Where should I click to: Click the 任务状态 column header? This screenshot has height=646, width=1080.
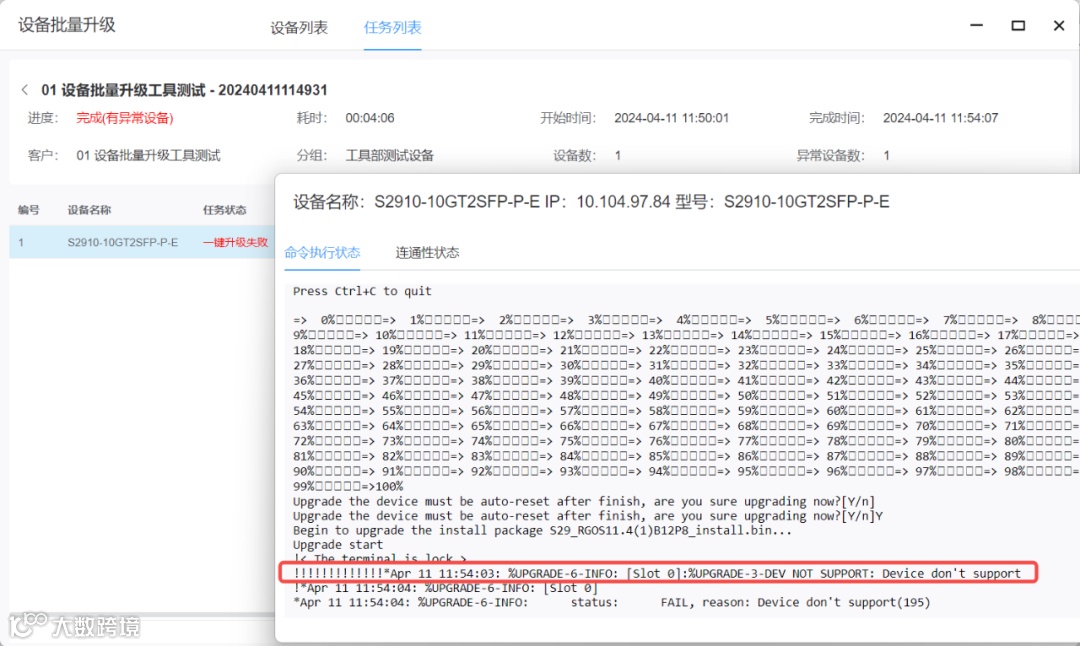225,210
